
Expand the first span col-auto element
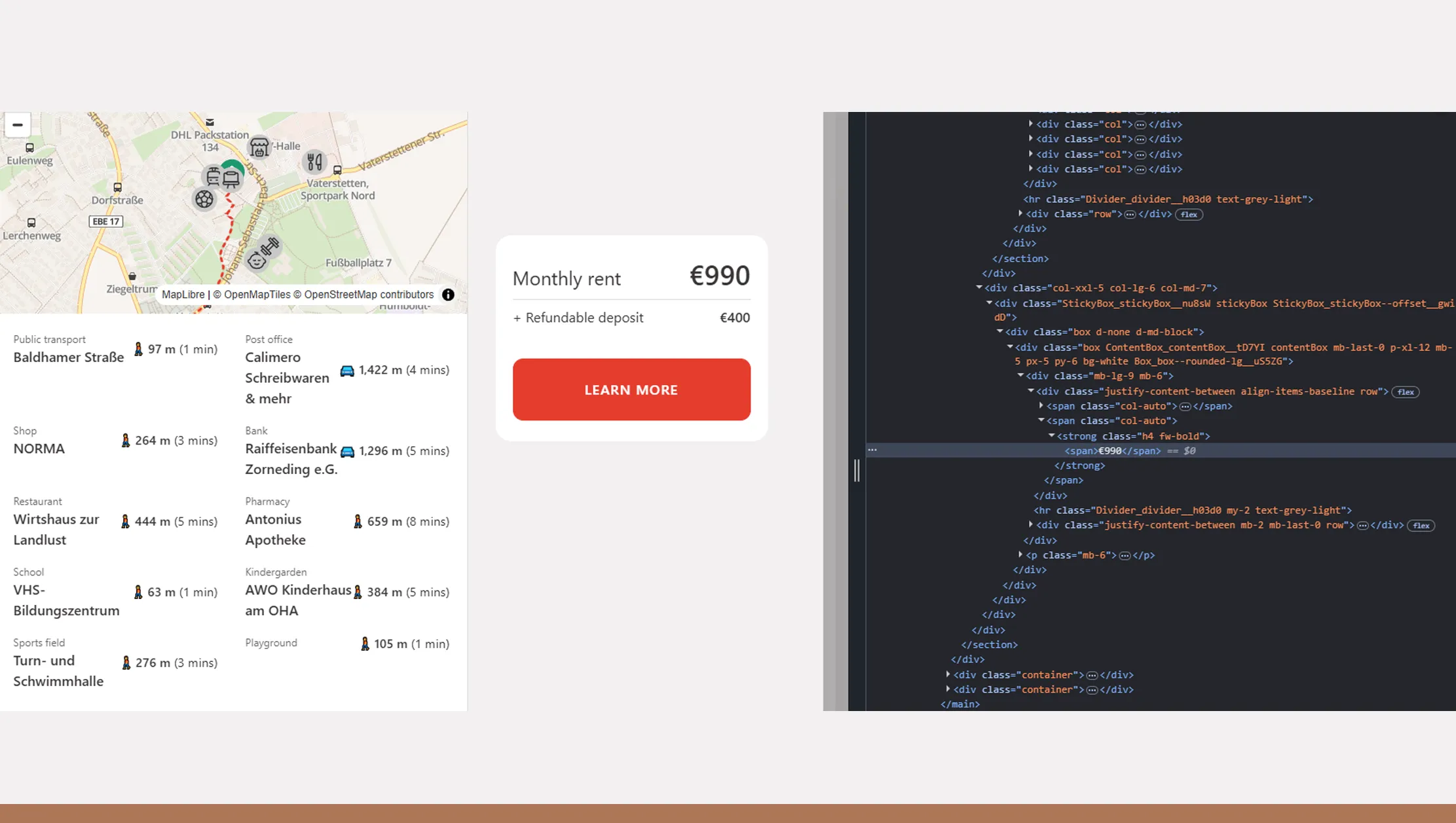tap(1041, 406)
